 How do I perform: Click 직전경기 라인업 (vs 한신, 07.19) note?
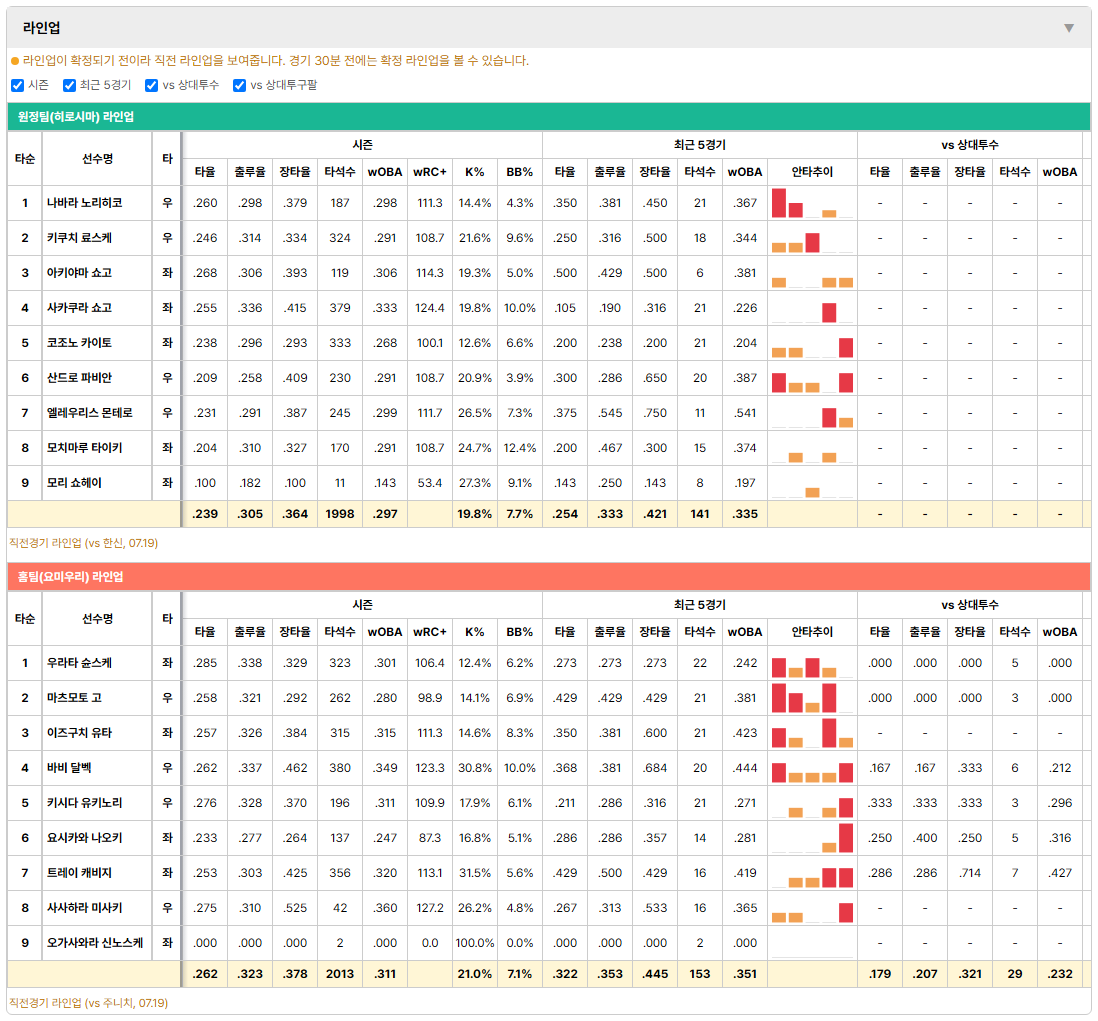83,543
